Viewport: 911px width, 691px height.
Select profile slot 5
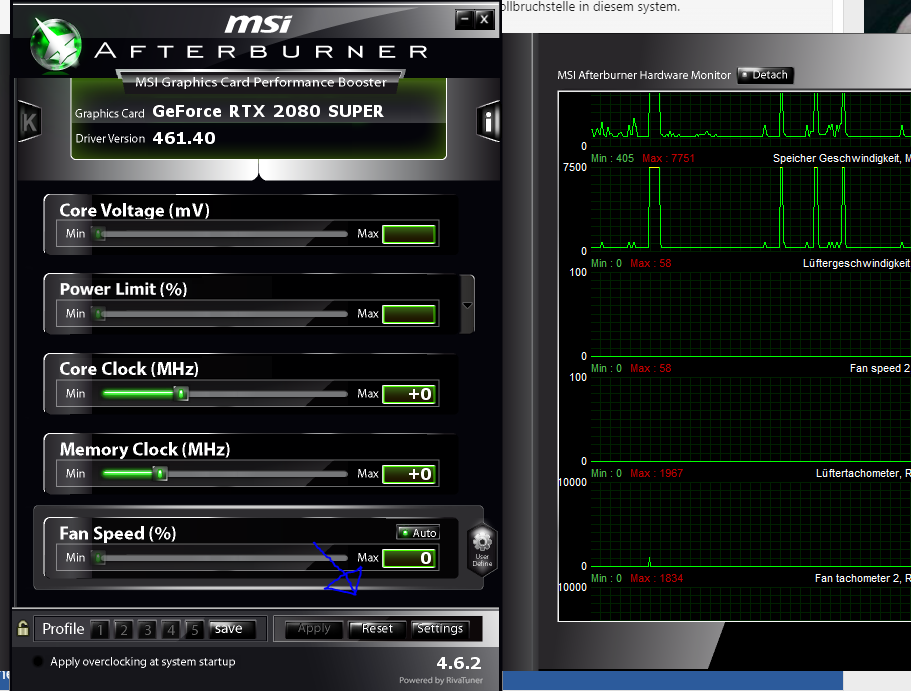pos(195,629)
